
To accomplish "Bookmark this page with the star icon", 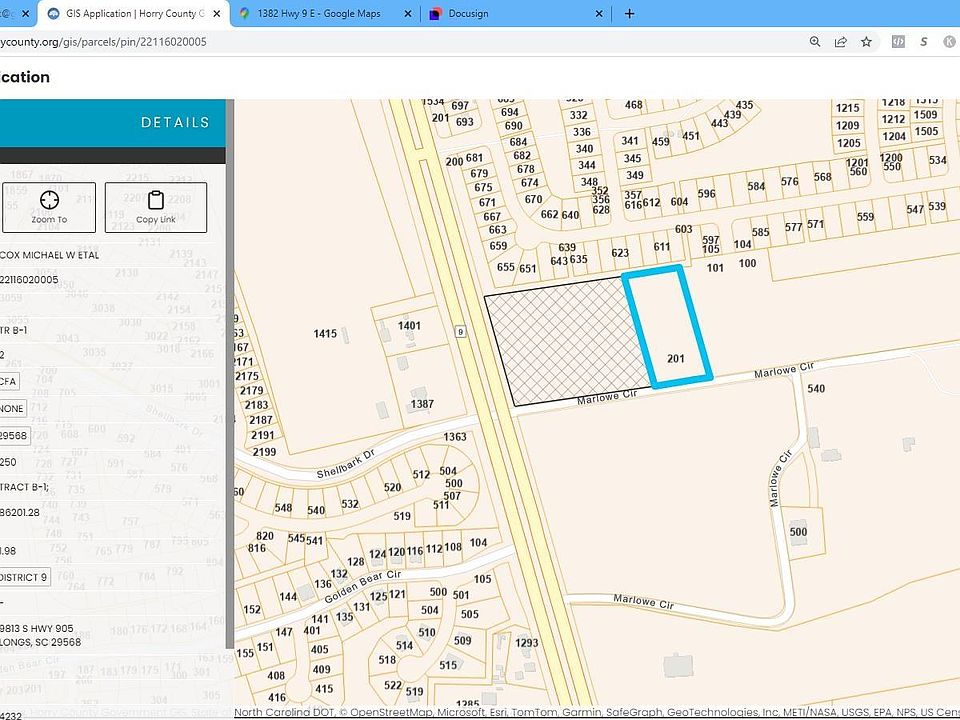I will (866, 42).
